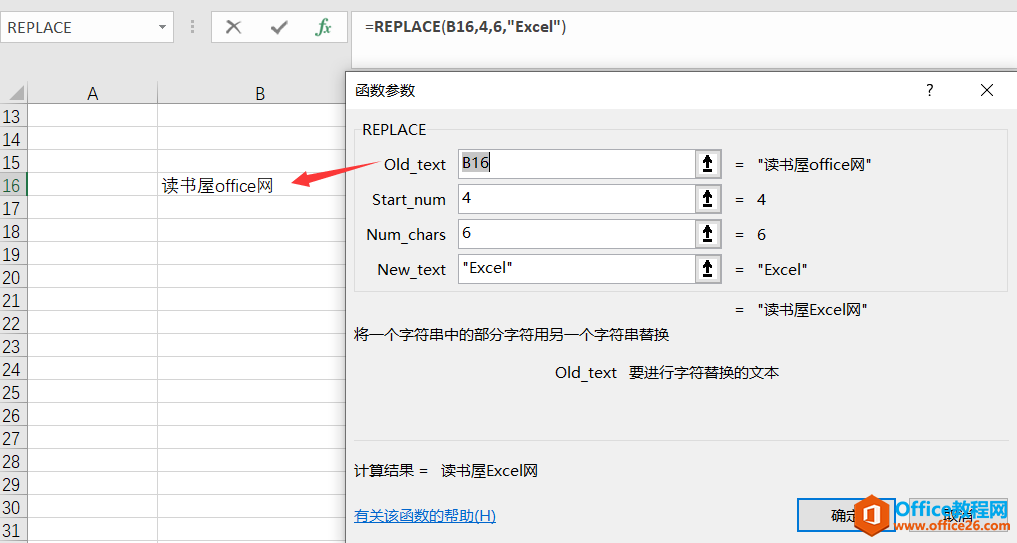Cancel formula entry with the X icon
Image resolution: width=1017 pixels, height=543 pixels.
(x=233, y=27)
